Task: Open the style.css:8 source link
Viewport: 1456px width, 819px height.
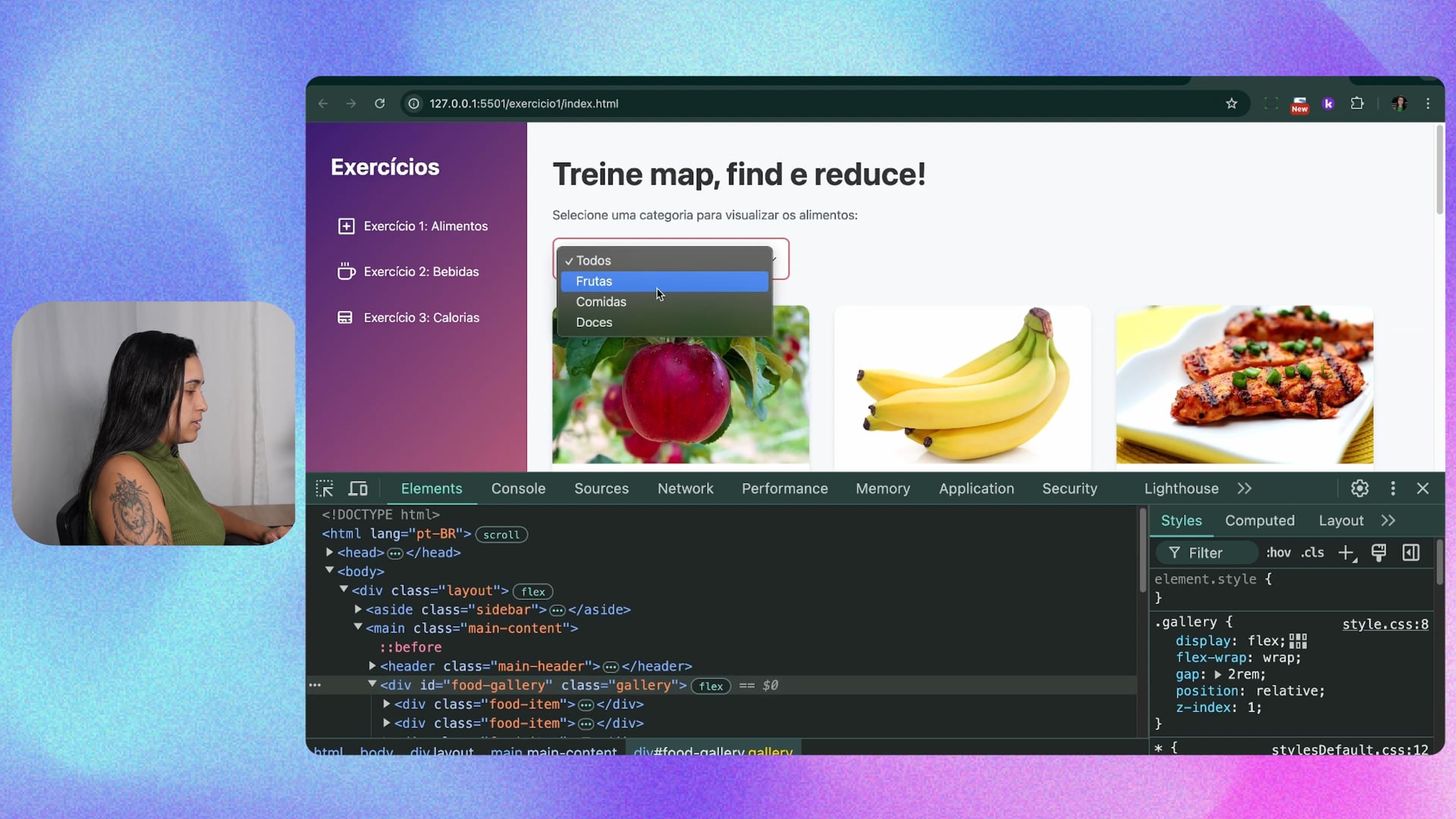Action: [x=1385, y=624]
